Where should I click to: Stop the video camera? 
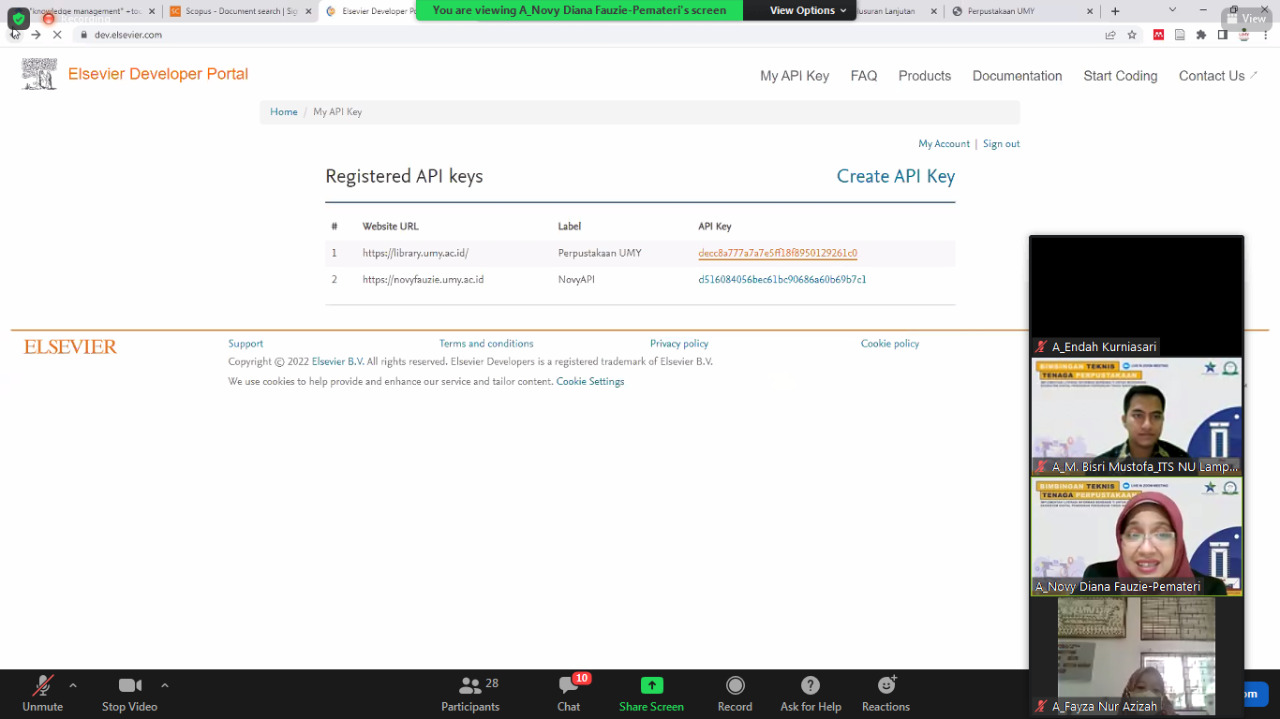[x=129, y=693]
